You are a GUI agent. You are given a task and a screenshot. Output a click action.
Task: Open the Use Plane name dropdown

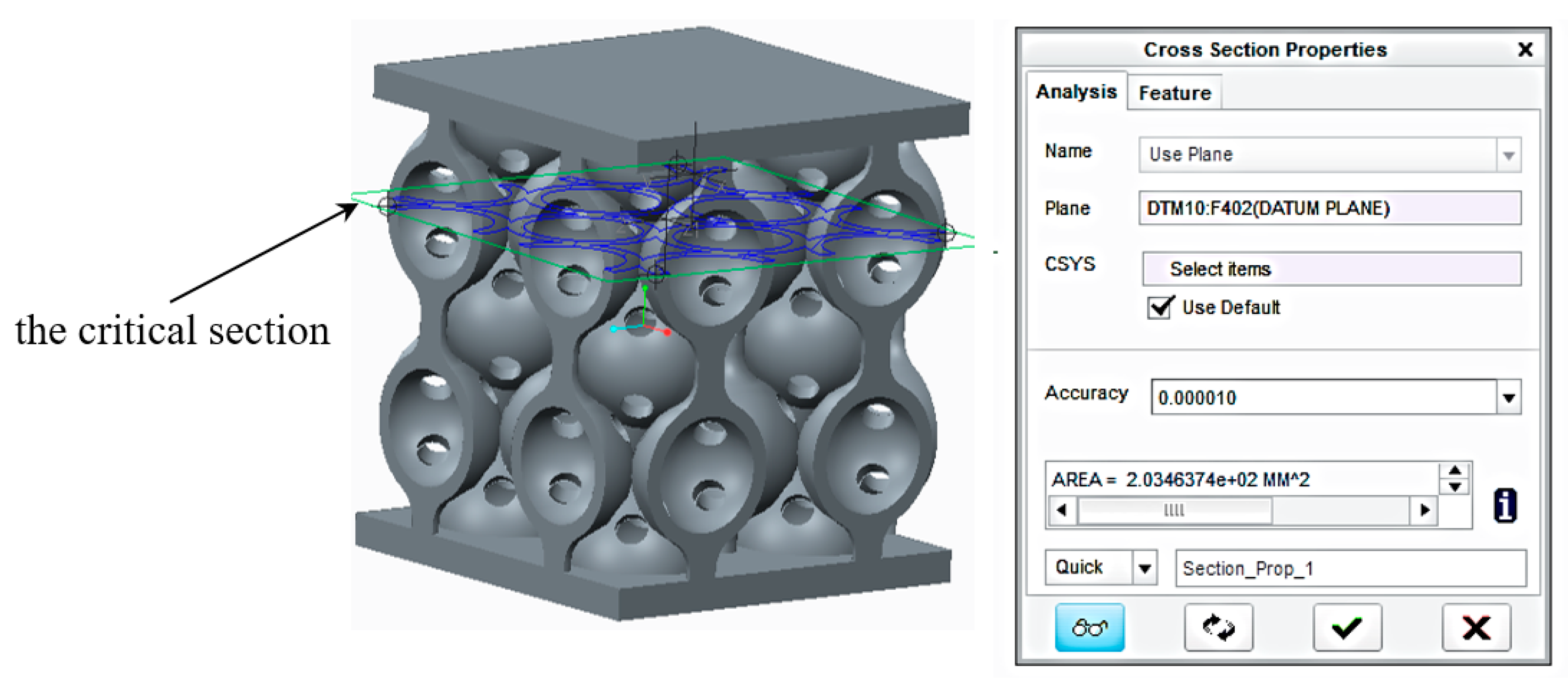1508,155
